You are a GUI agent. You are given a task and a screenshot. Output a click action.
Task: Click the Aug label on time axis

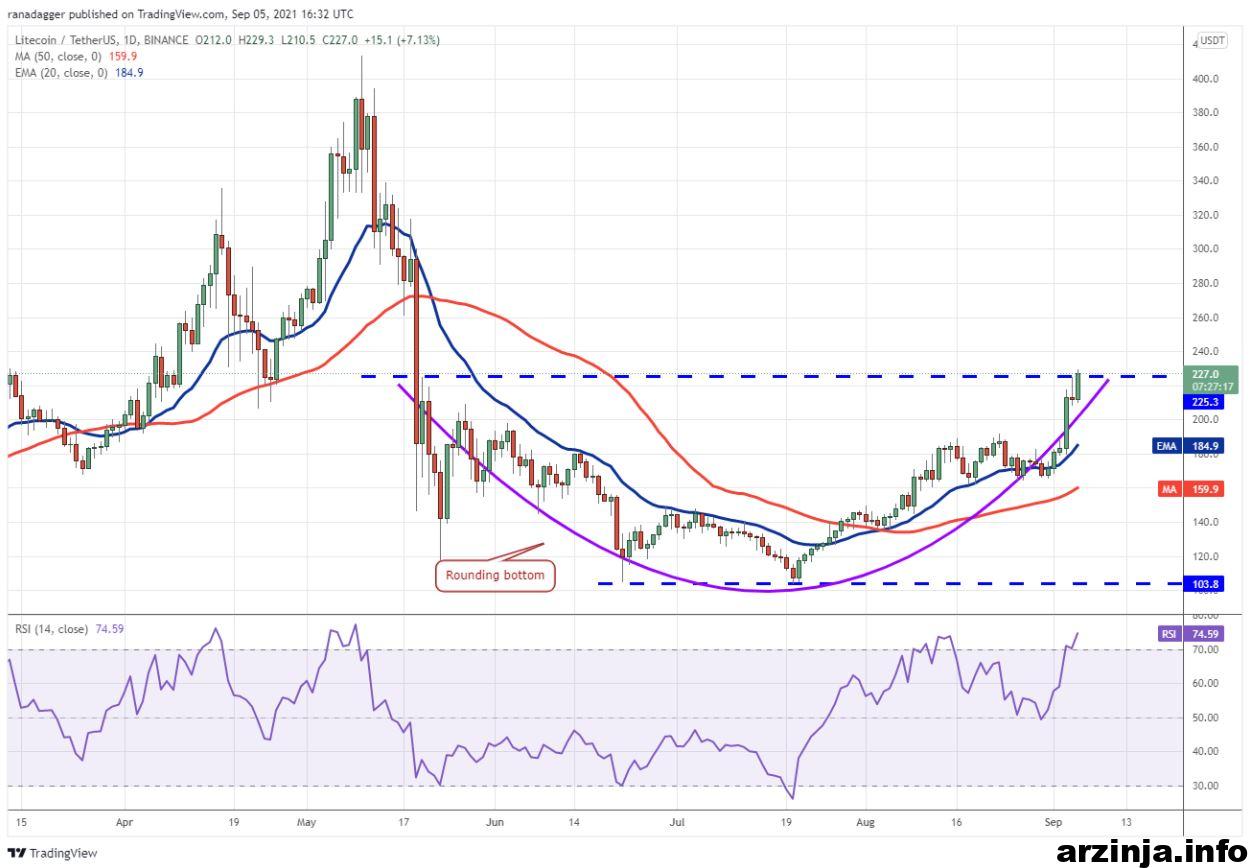coord(865,823)
